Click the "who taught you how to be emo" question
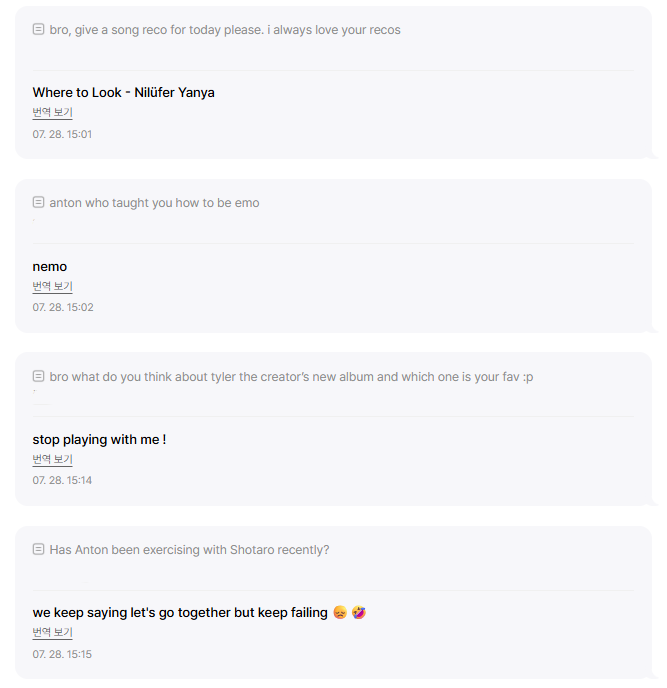Screen dimensions: 667x688 coord(154,203)
